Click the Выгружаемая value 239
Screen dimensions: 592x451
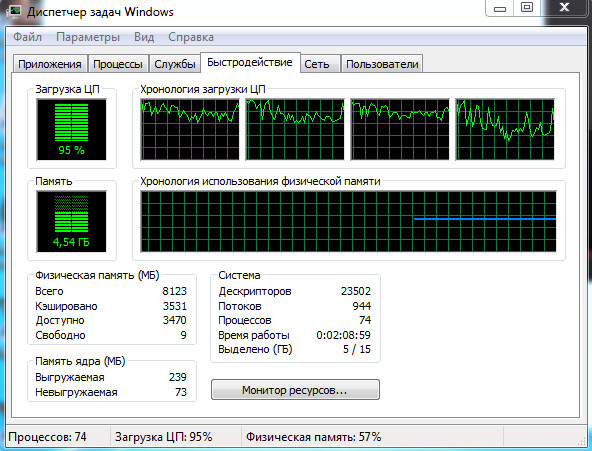coord(178,377)
